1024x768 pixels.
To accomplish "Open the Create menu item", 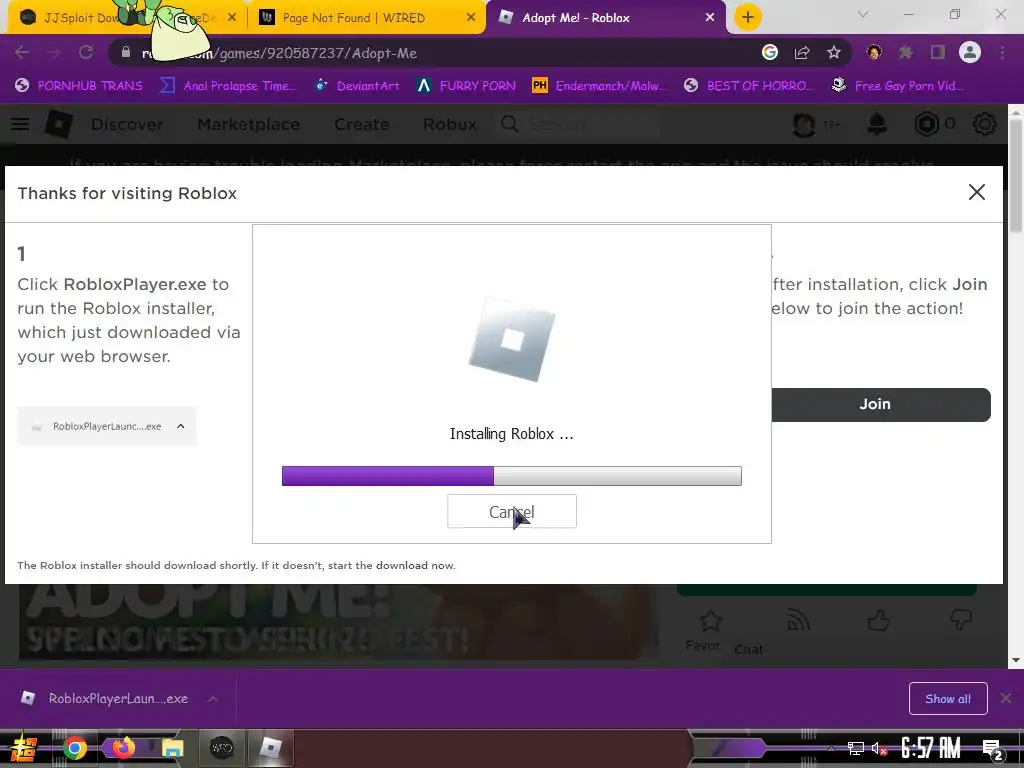I will click(x=362, y=124).
